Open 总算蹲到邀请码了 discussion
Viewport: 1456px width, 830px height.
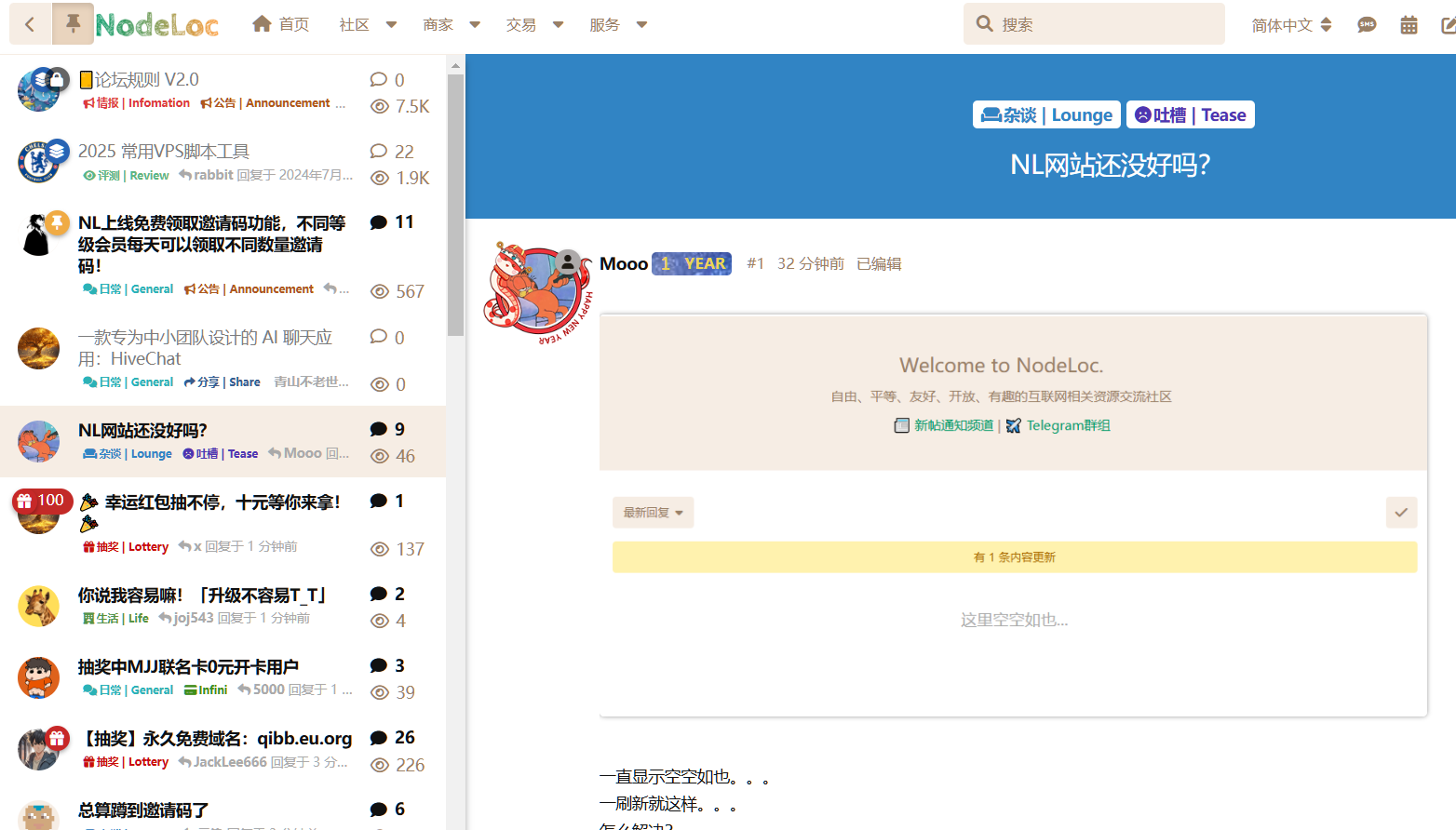click(143, 810)
